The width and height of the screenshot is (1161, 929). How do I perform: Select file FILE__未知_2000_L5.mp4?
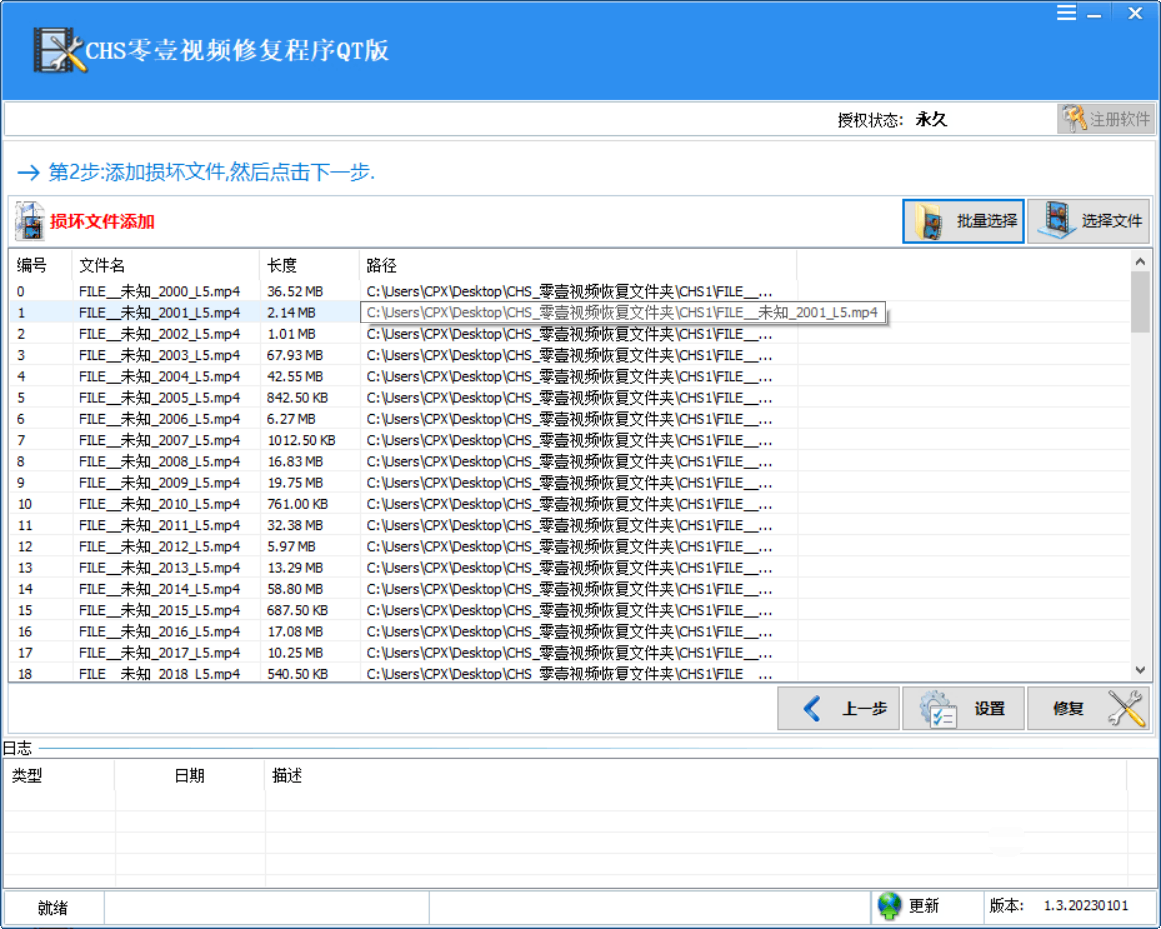(159, 292)
